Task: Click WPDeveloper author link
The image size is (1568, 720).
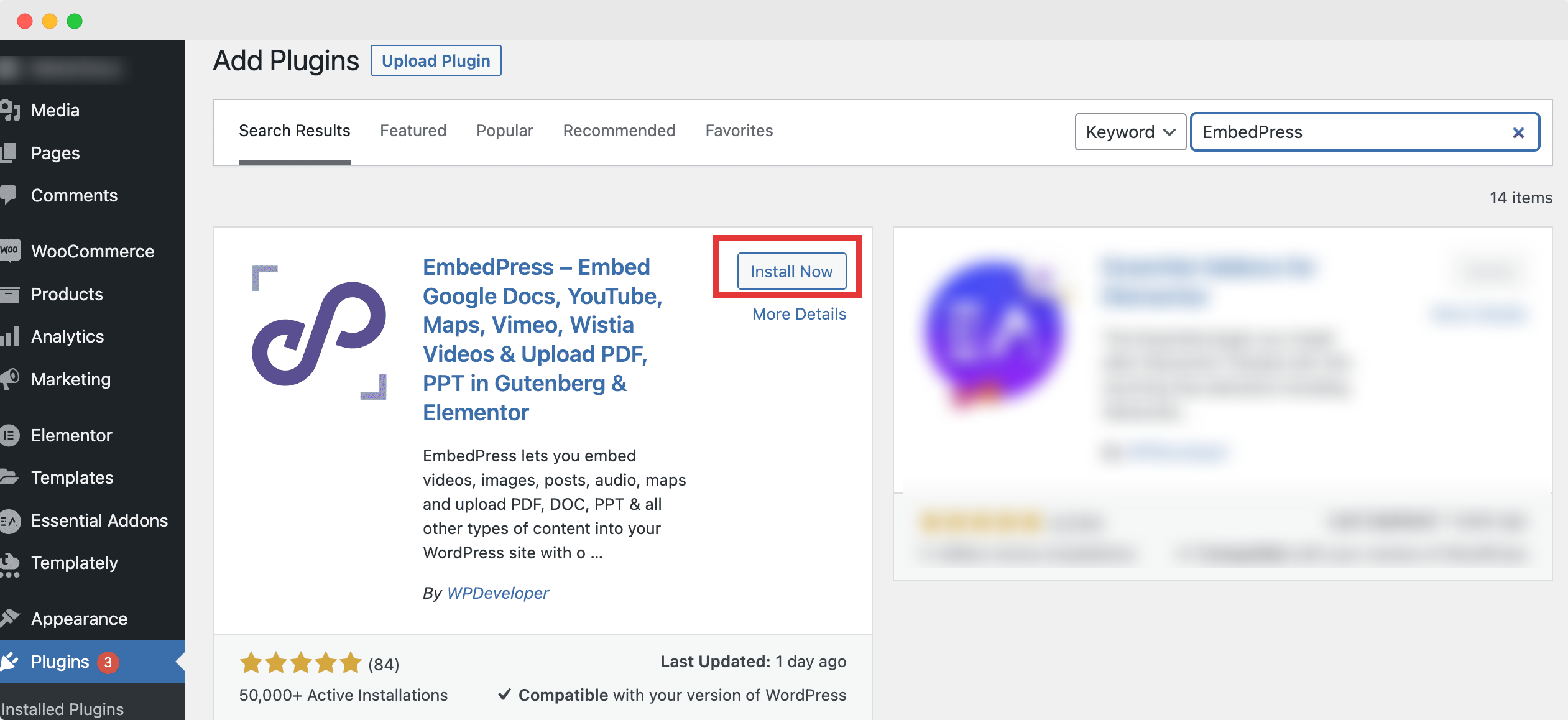Action: click(497, 592)
